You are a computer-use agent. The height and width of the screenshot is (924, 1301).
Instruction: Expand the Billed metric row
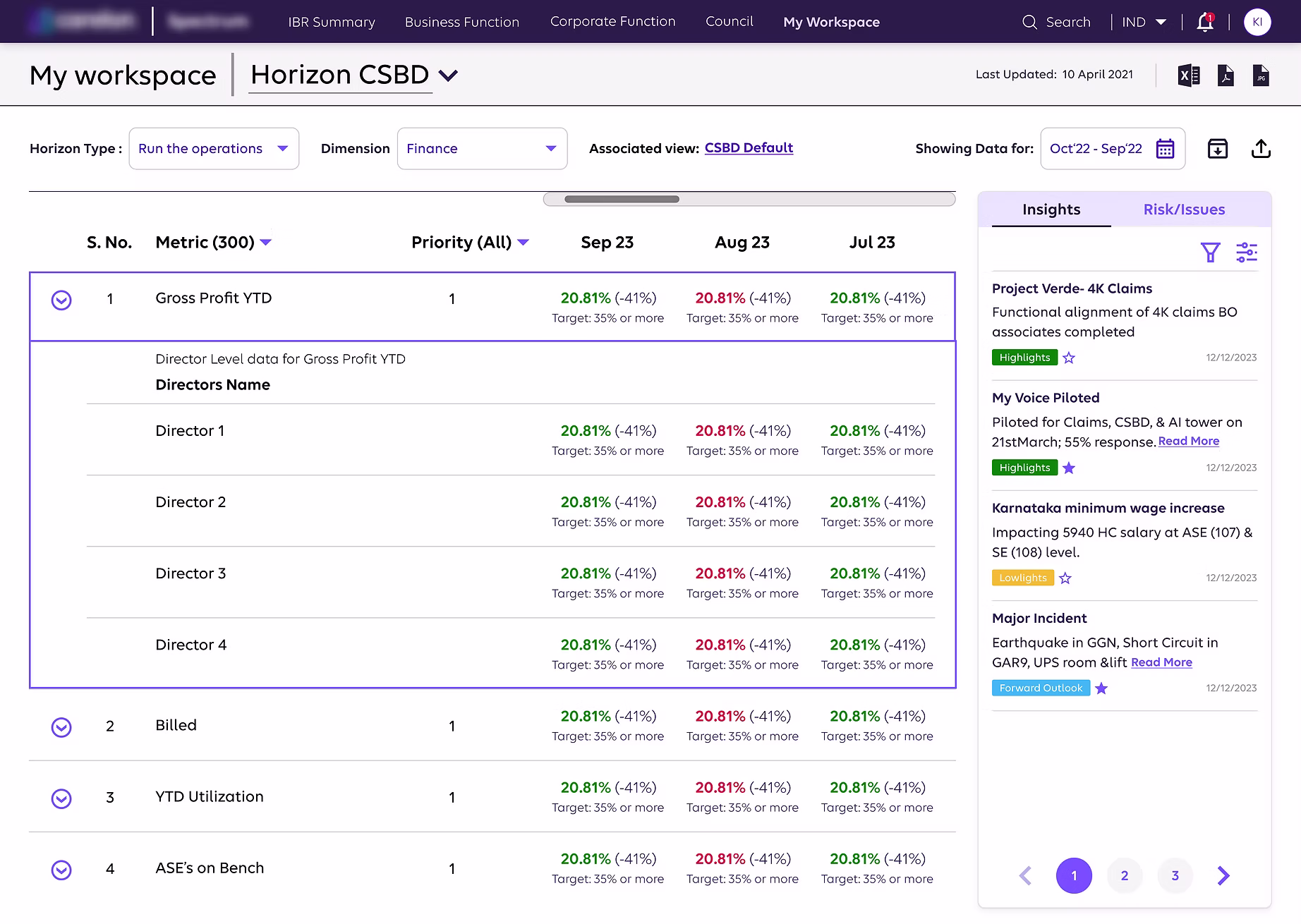click(x=61, y=727)
